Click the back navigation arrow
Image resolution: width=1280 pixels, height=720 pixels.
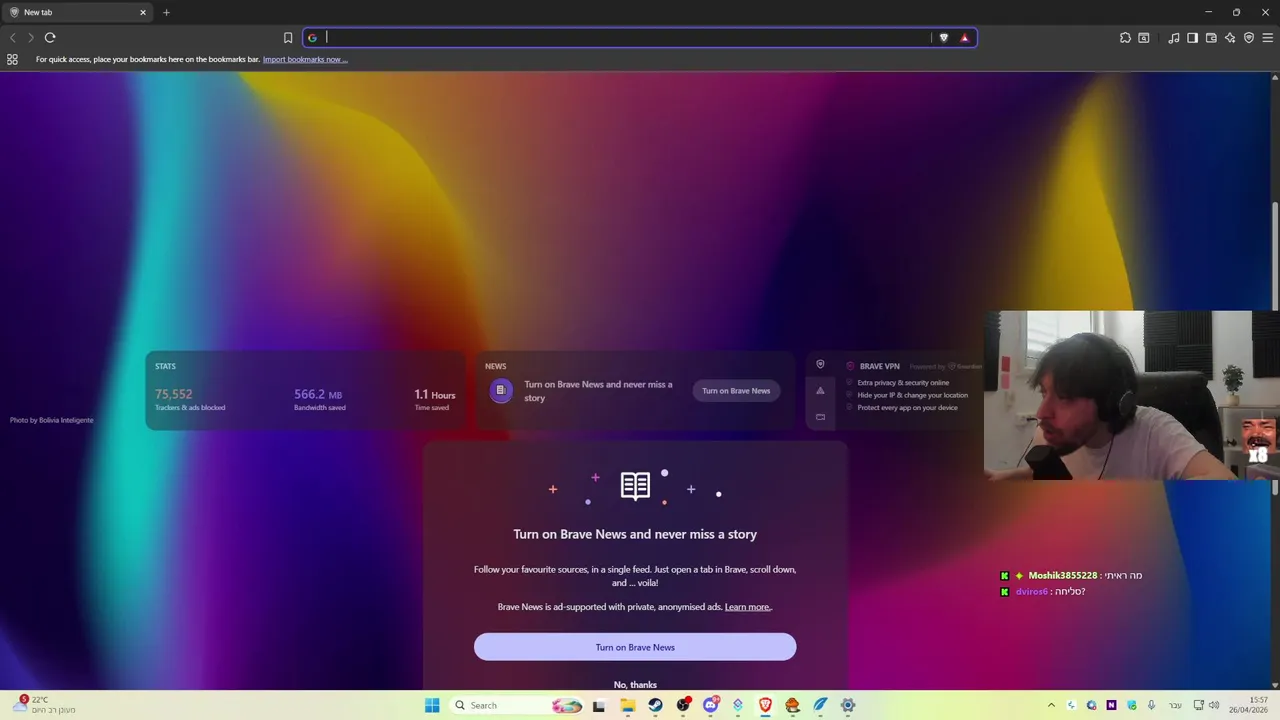point(12,38)
